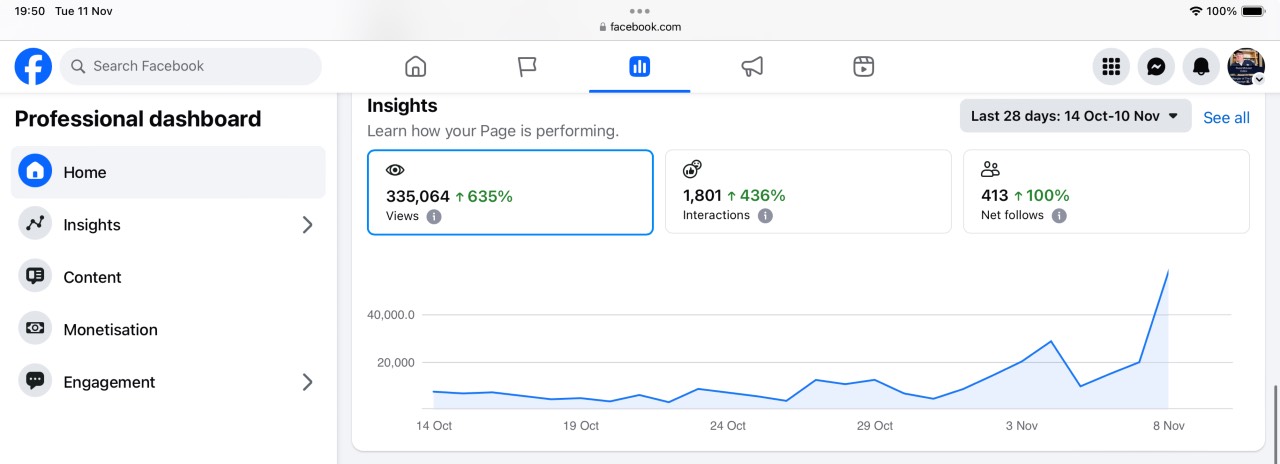
Task: Select the Net follows metric card
Action: pos(1106,192)
